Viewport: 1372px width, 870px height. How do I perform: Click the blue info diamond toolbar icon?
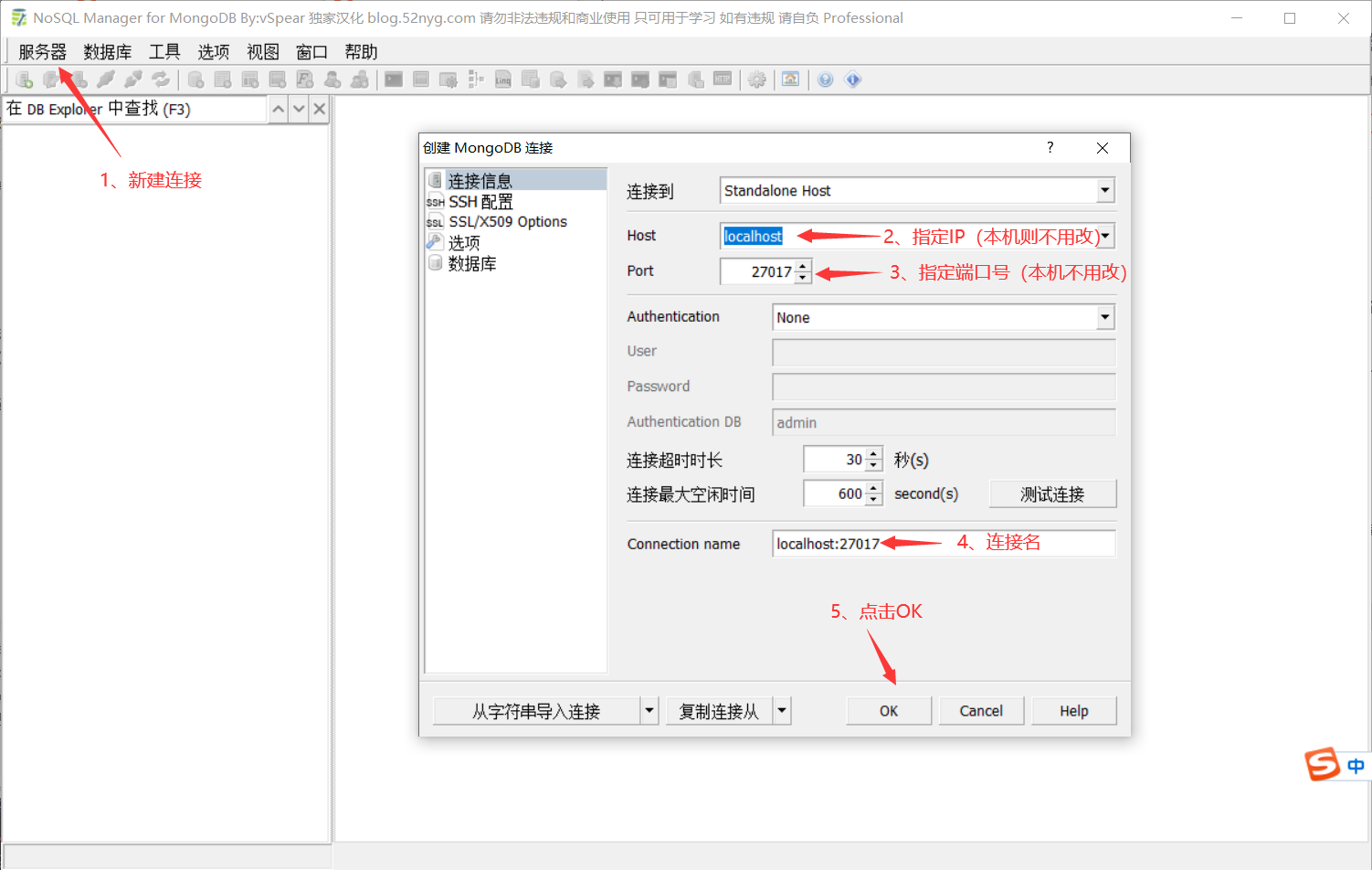click(853, 80)
